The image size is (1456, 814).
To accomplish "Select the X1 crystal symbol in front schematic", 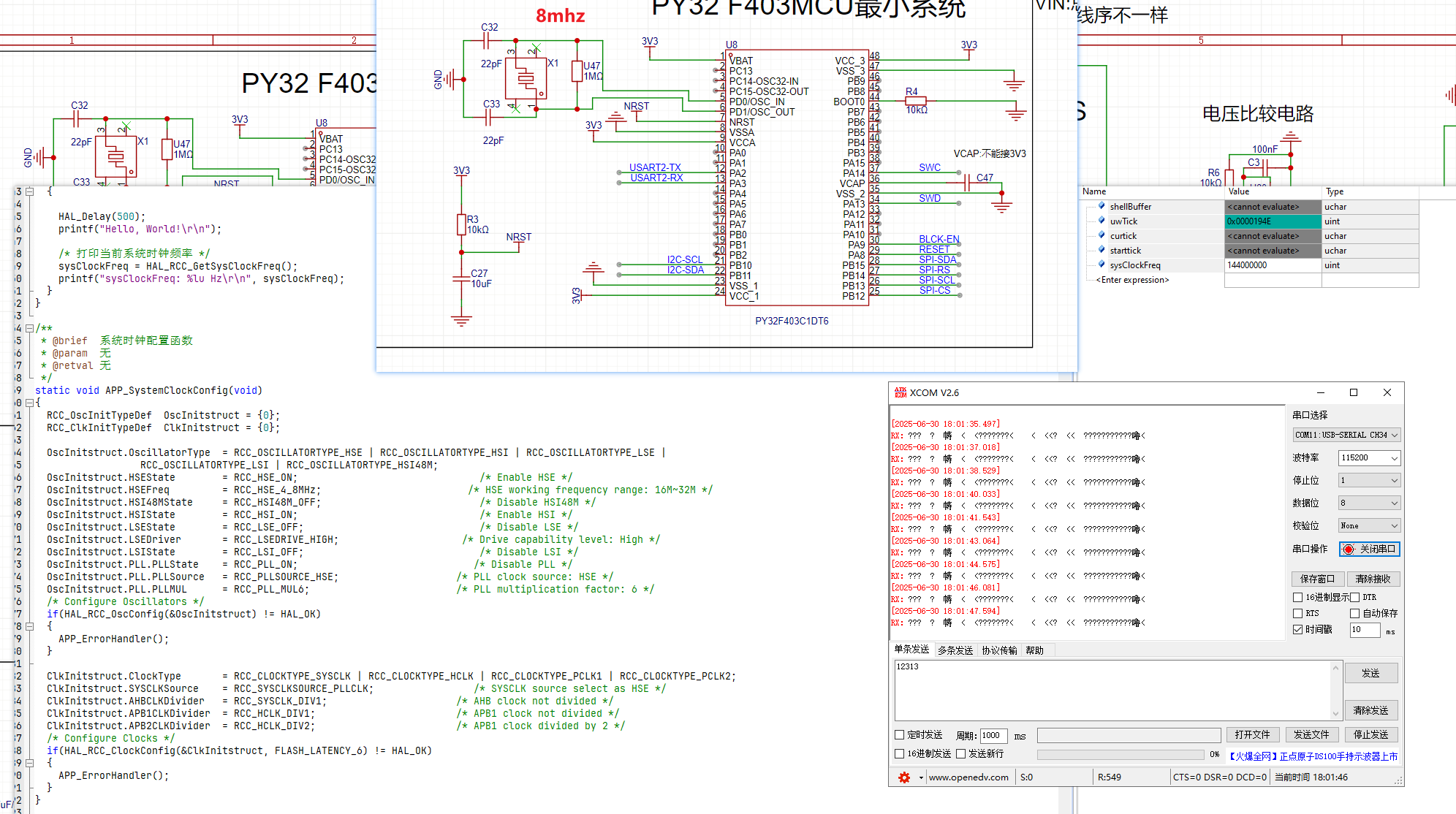I will click(x=526, y=79).
